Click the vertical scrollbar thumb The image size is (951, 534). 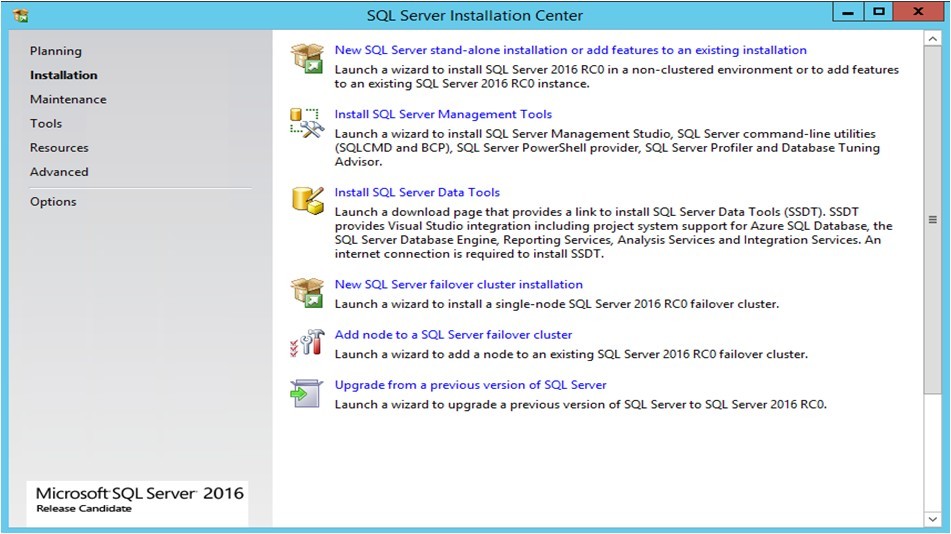click(932, 220)
